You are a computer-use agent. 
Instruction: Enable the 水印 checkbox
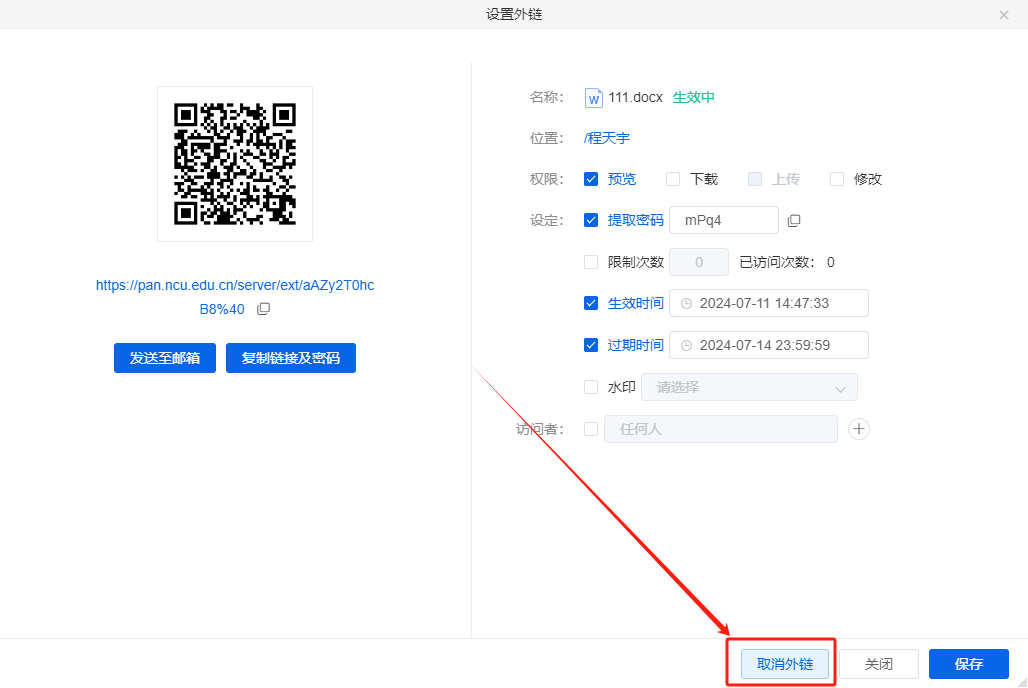(x=591, y=387)
